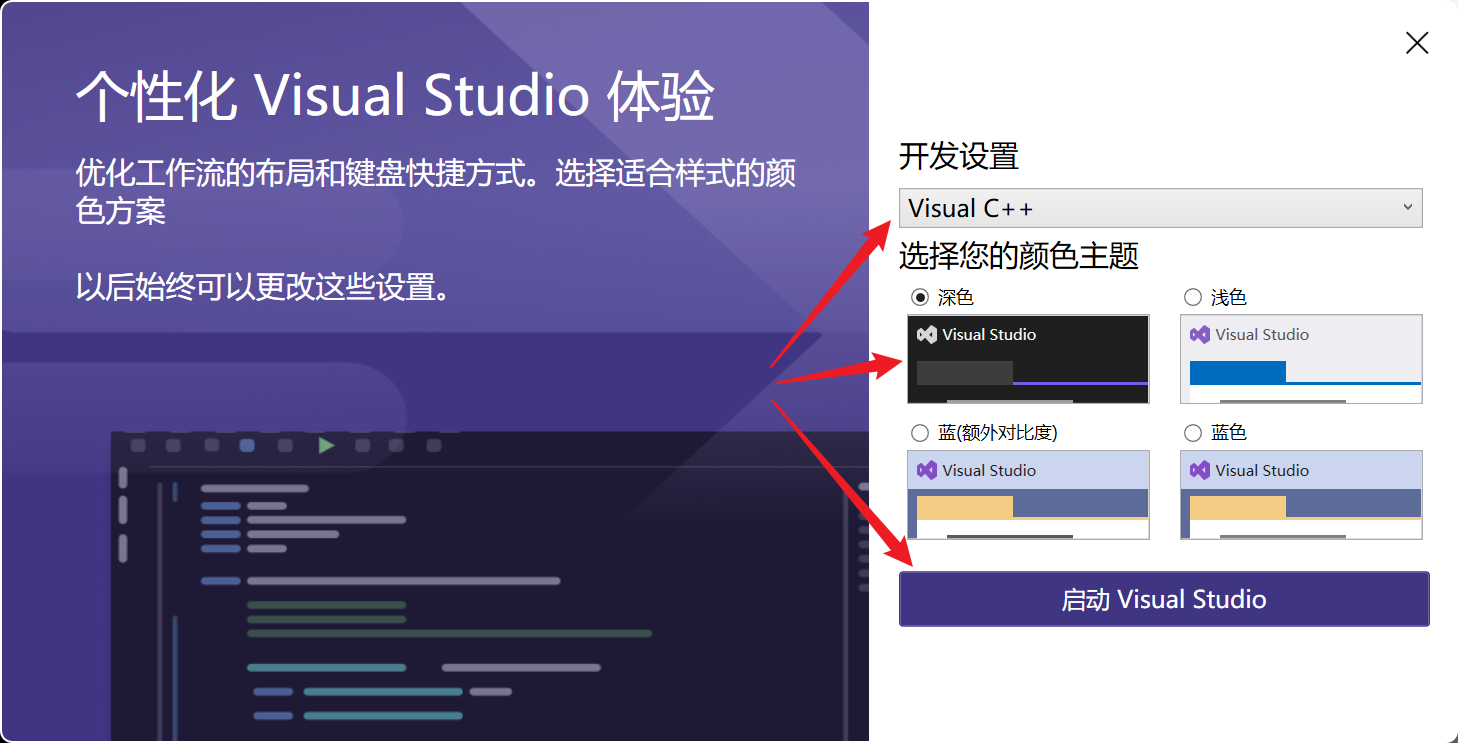Click the Visual Studio logo in the 蓝色 preview
This screenshot has height=743, width=1458.
tap(1198, 470)
